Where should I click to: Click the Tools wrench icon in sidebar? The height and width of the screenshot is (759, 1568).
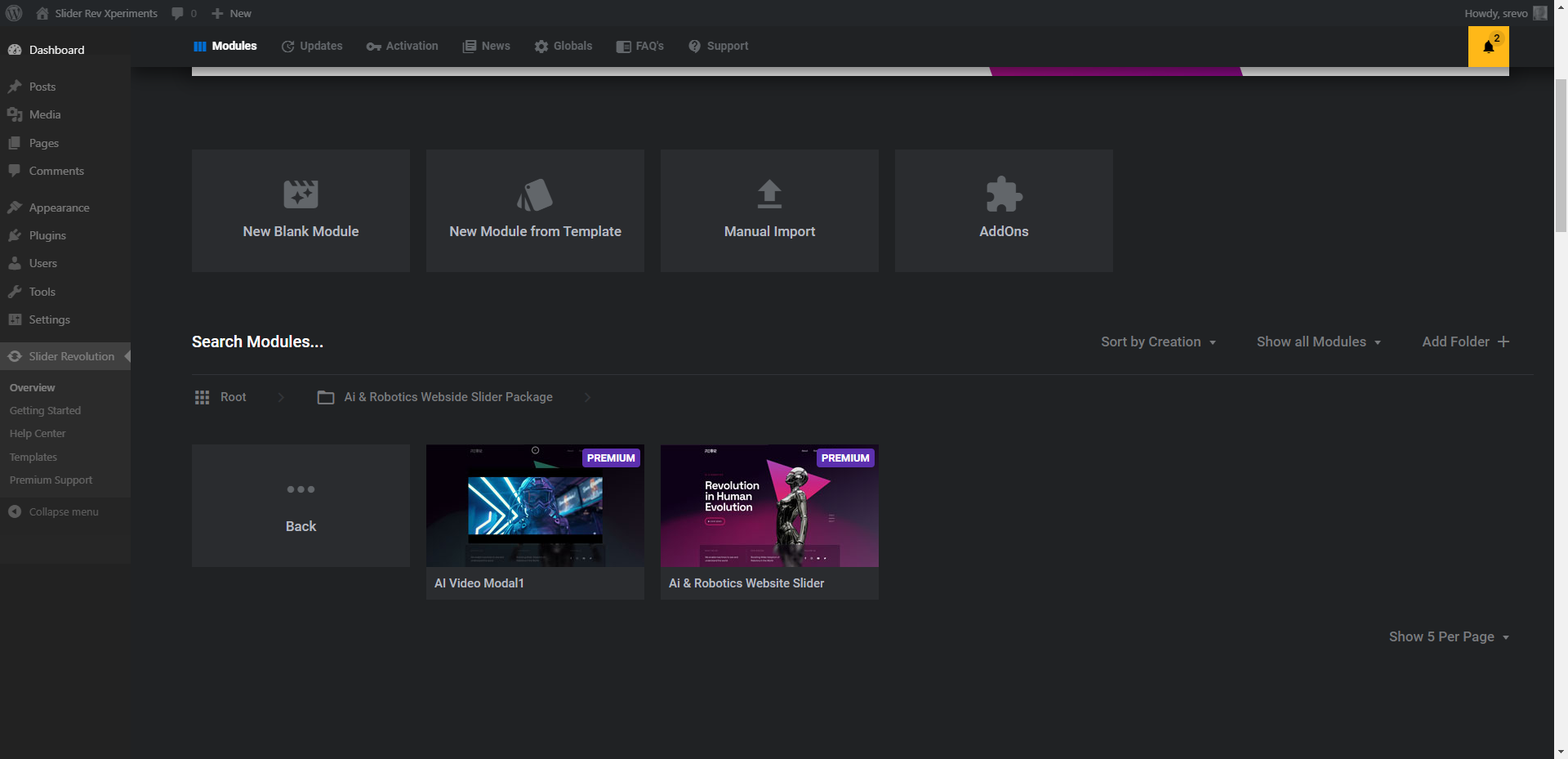15,292
